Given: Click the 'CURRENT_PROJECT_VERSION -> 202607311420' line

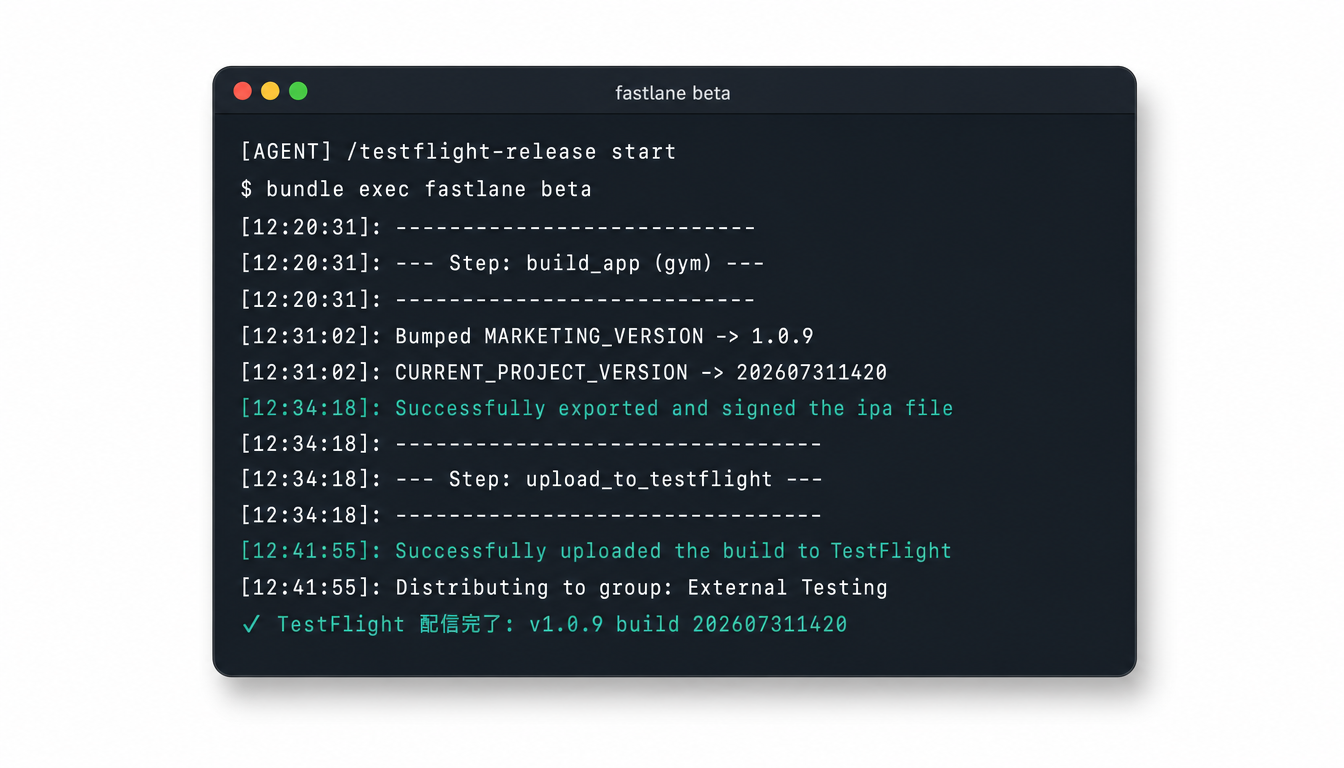Looking at the screenshot, I should click(x=564, y=372).
